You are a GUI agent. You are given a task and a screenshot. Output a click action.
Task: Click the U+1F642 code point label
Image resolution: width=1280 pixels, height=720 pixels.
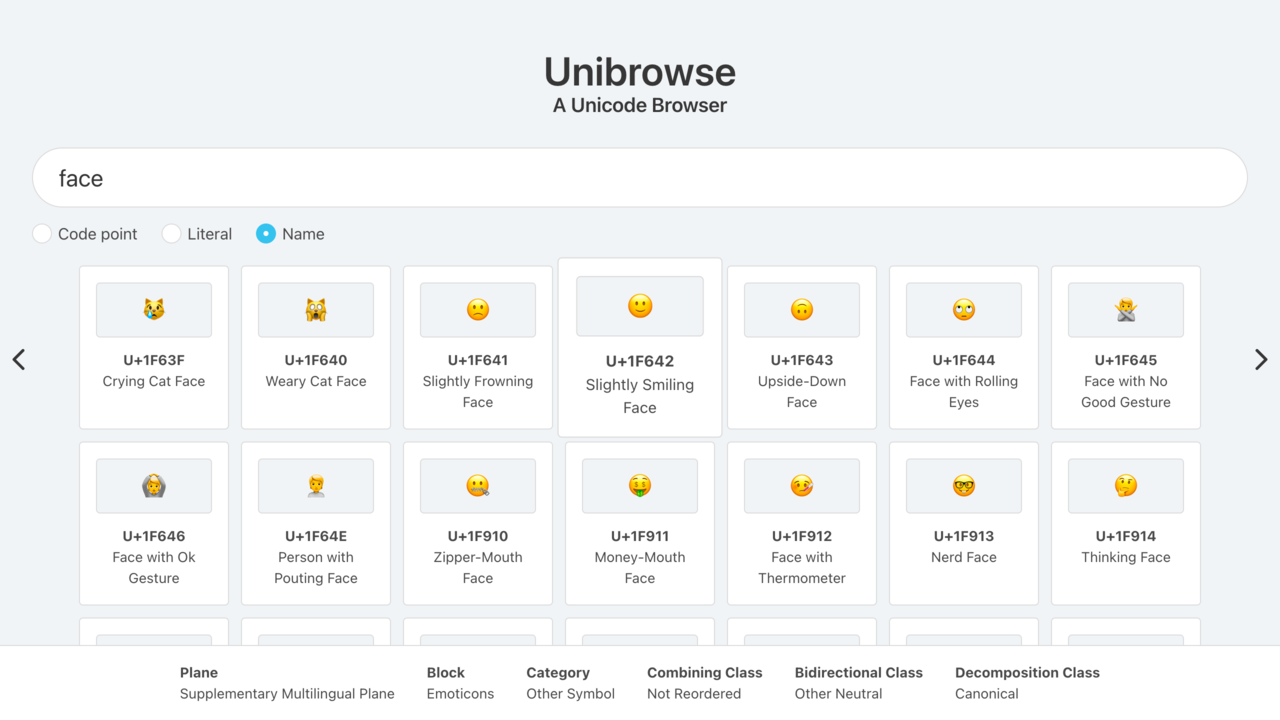click(x=640, y=361)
